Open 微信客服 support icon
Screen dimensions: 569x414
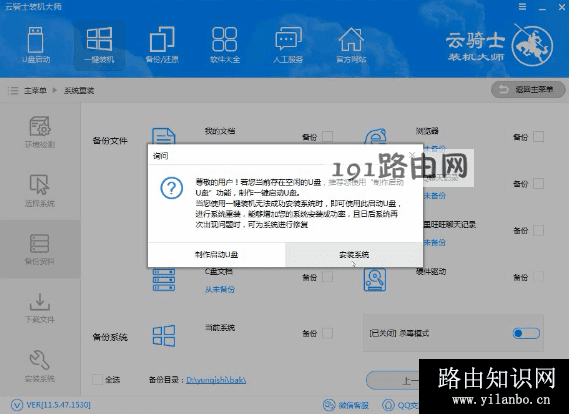[329, 405]
